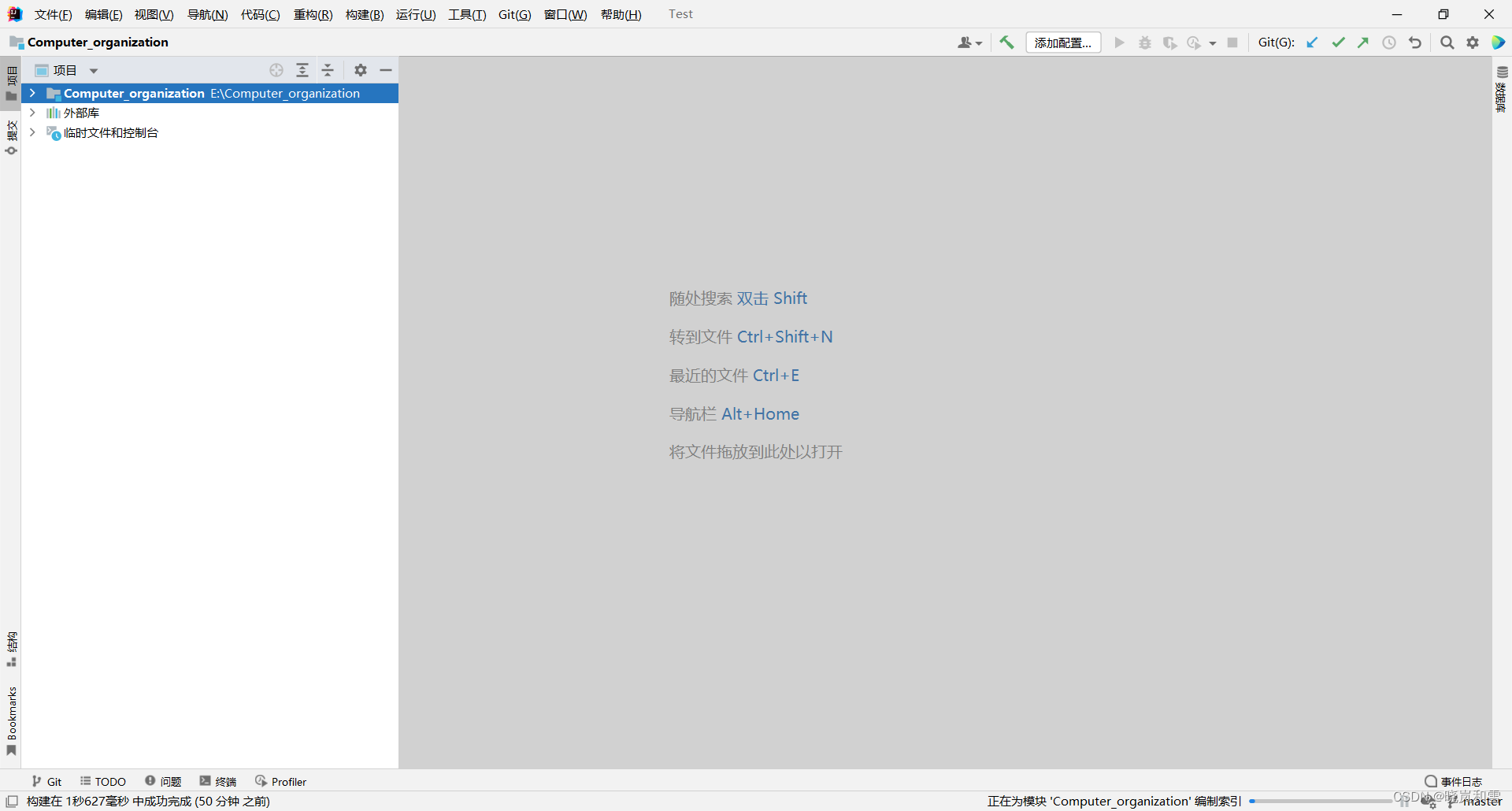This screenshot has height=811, width=1512.
Task: Open the 构建(B) menu
Action: point(365,14)
